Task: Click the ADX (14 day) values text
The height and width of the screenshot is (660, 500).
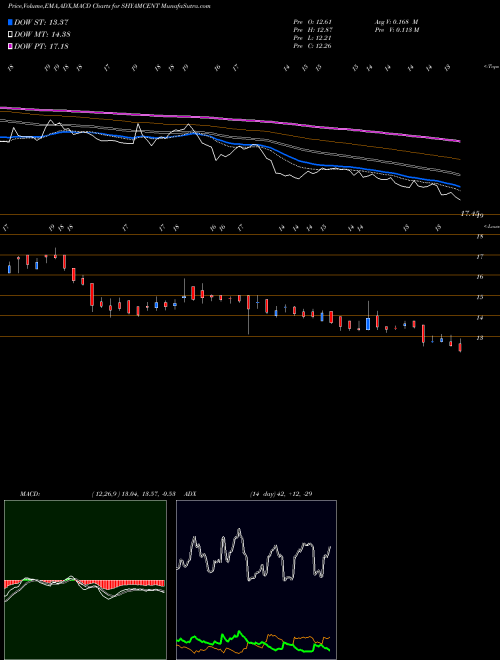Action: tap(281, 494)
